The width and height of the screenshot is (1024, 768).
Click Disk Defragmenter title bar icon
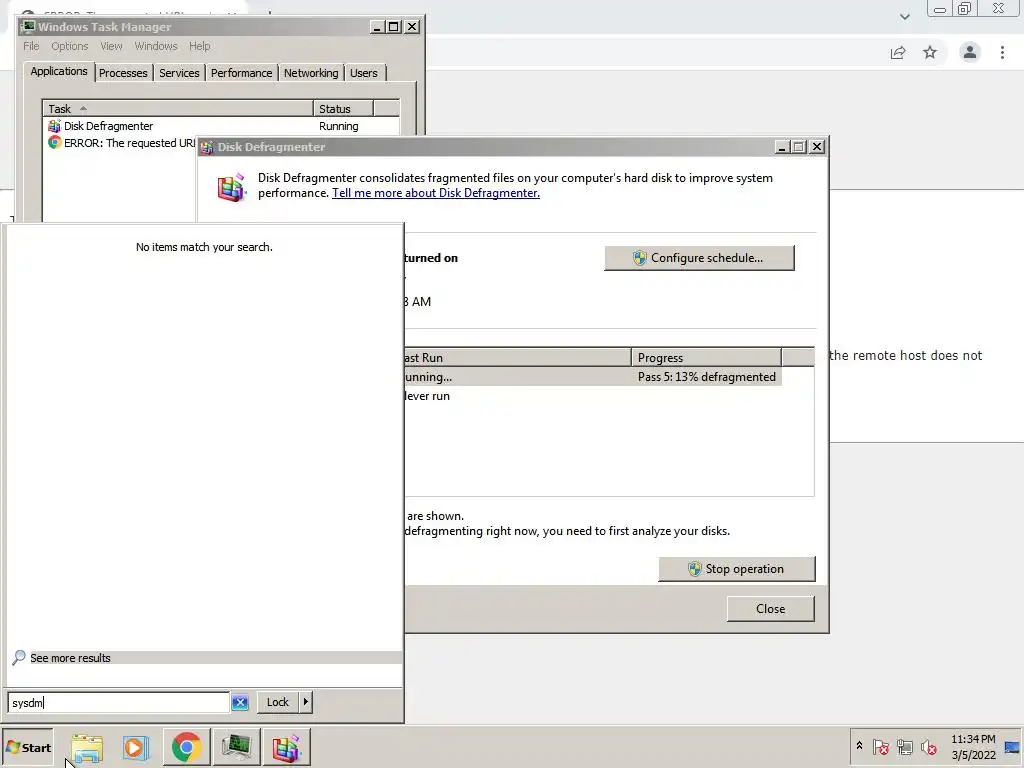208,147
